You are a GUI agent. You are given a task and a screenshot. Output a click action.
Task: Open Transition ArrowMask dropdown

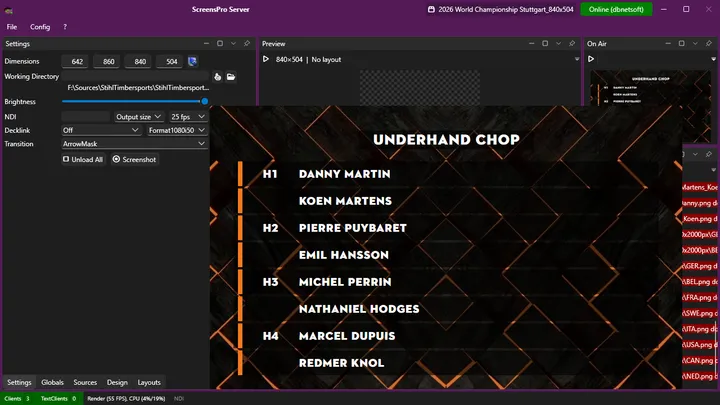[x=134, y=144]
